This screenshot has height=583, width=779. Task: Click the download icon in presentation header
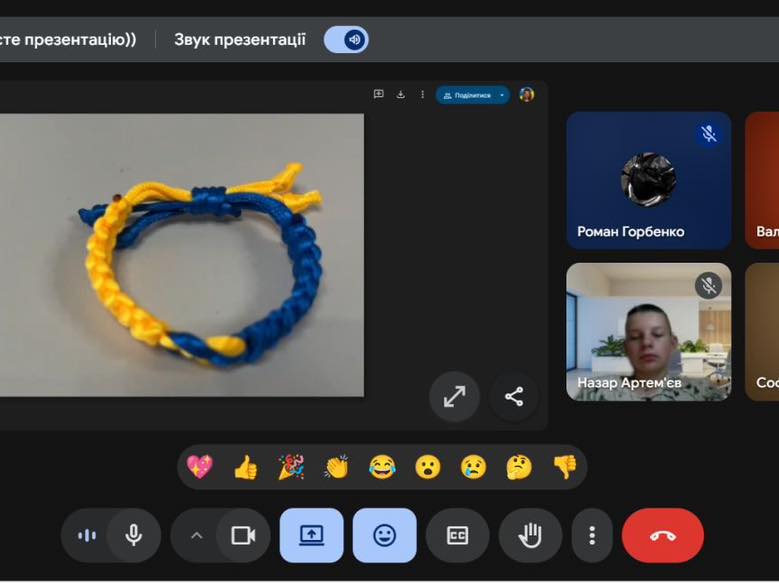(401, 95)
